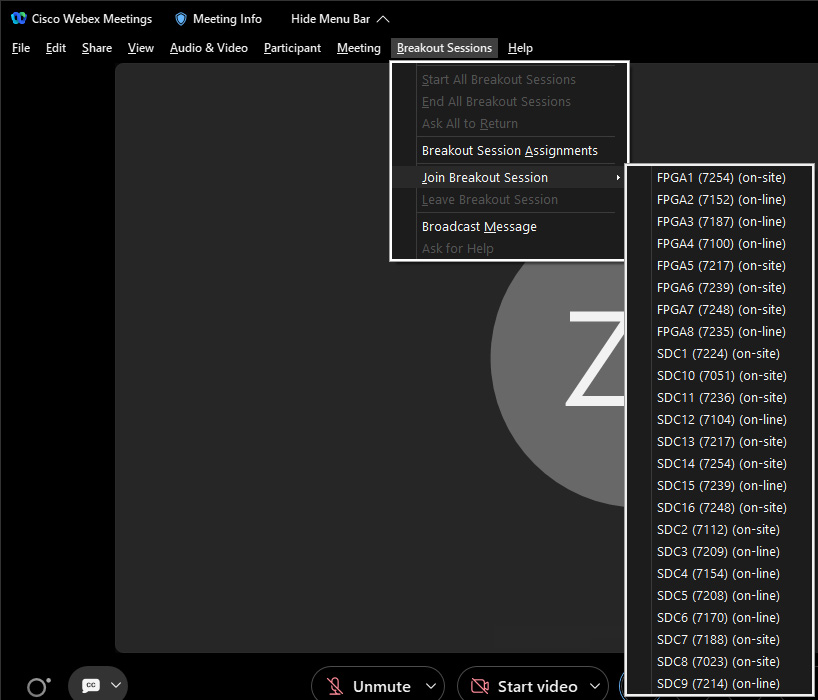The image size is (818, 700).
Task: Click the Meeting Info shield icon
Action: (181, 19)
